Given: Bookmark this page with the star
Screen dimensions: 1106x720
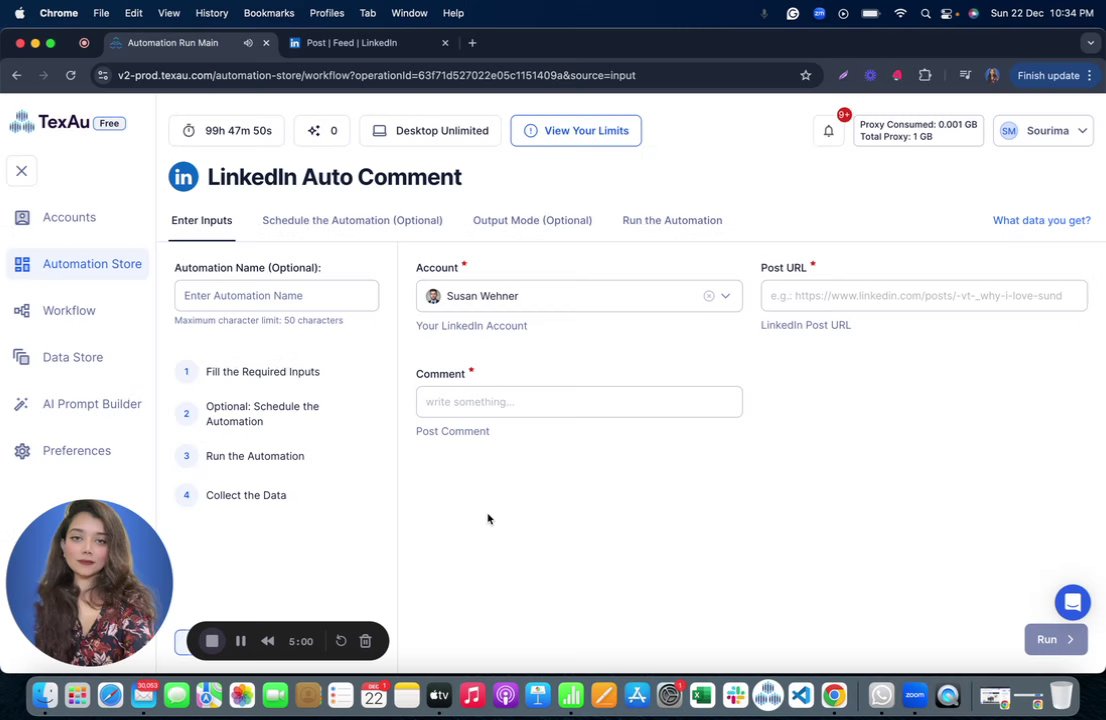Looking at the screenshot, I should (x=806, y=75).
